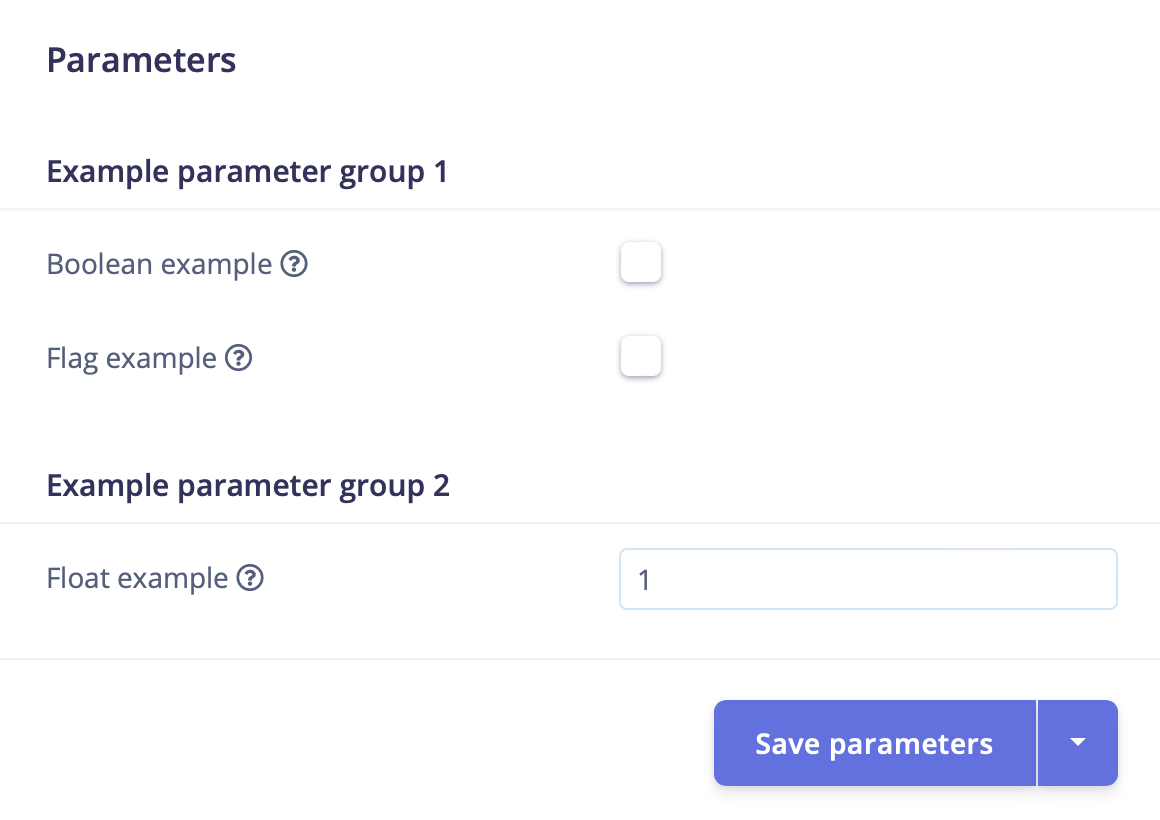
Task: Click the Flag example label text
Action: (x=131, y=358)
